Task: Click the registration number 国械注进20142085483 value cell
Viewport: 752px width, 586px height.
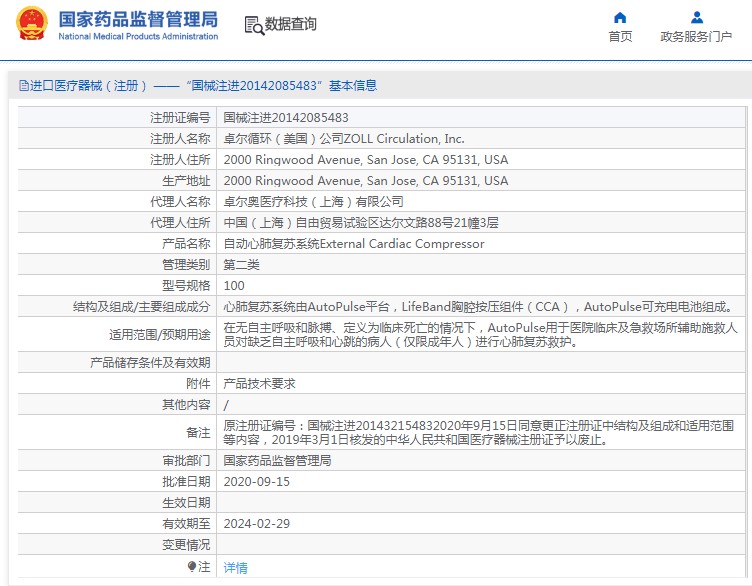Action: click(x=286, y=118)
